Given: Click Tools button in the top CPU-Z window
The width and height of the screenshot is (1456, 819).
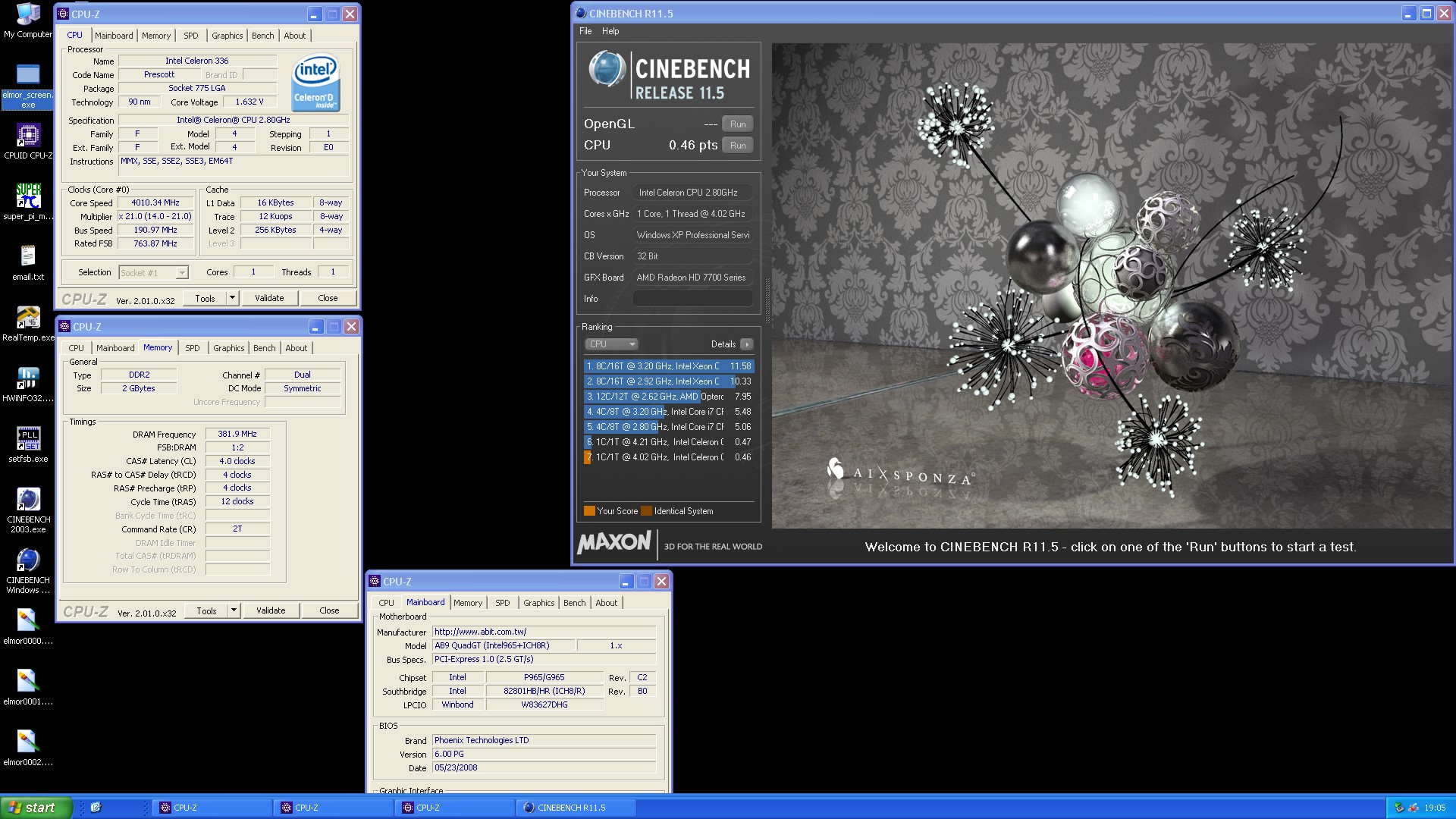Looking at the screenshot, I should (205, 298).
